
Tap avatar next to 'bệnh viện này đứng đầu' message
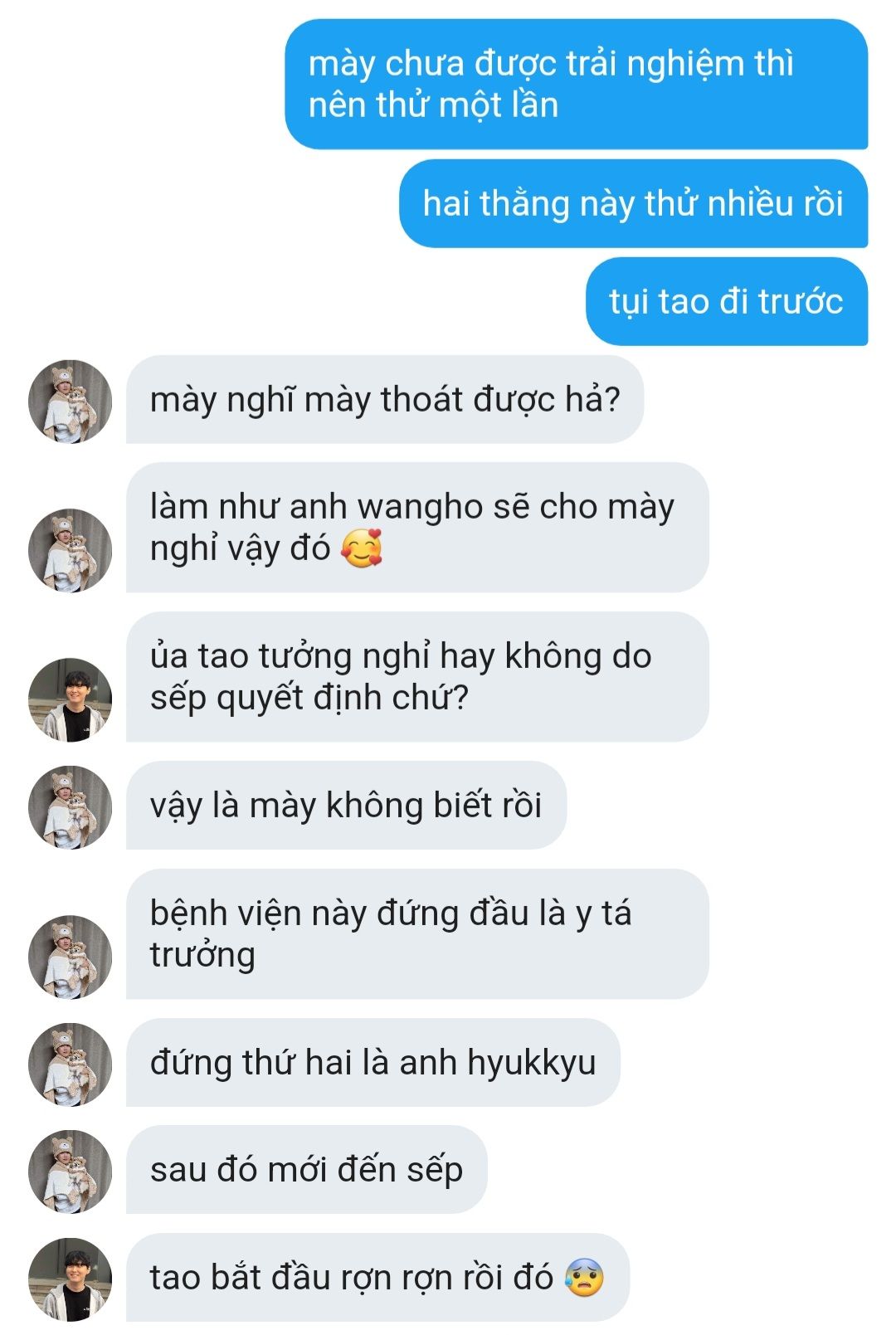click(x=70, y=957)
